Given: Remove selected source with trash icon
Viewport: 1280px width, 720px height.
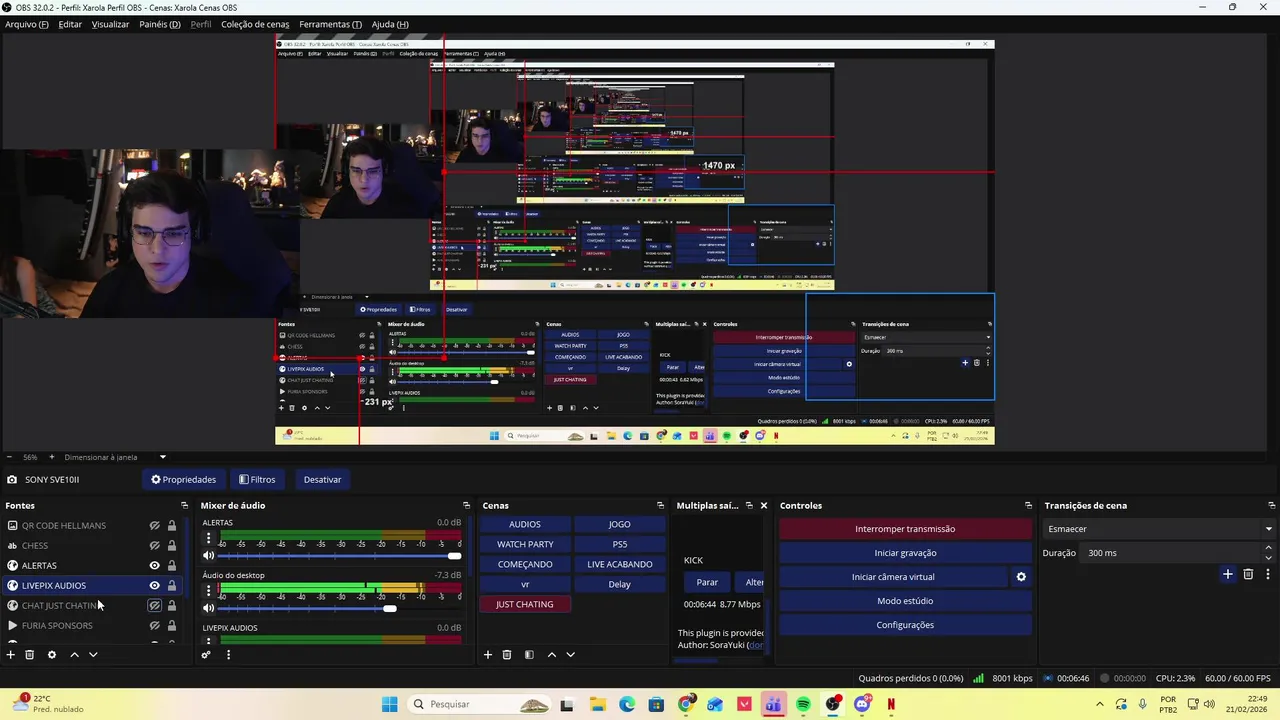Looking at the screenshot, I should 30,655.
